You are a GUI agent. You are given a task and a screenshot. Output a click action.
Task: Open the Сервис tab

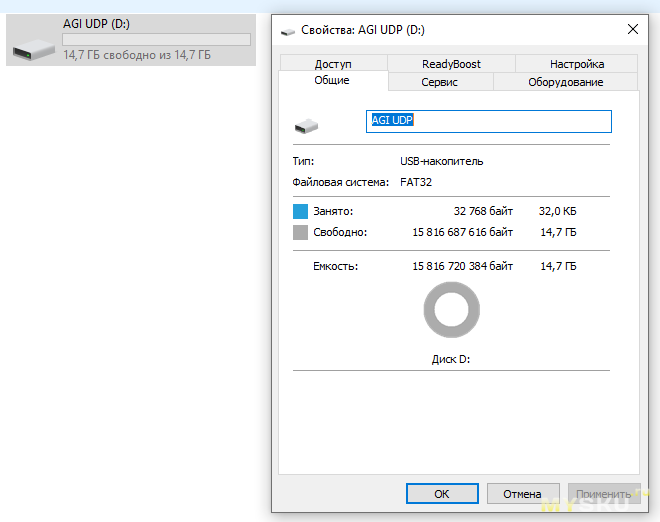pyautogui.click(x=440, y=82)
